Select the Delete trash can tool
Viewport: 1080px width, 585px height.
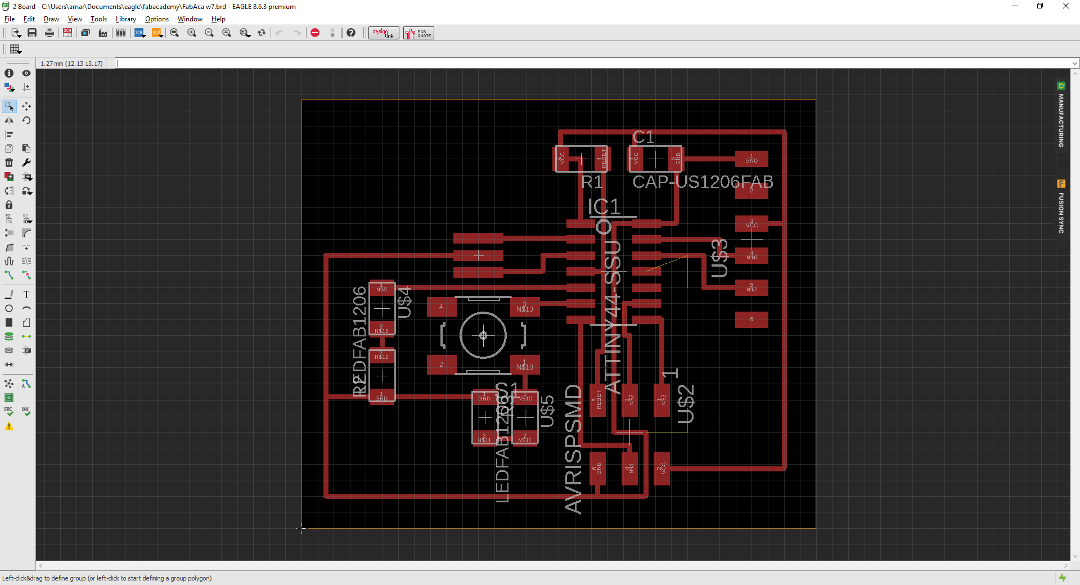(x=9, y=162)
